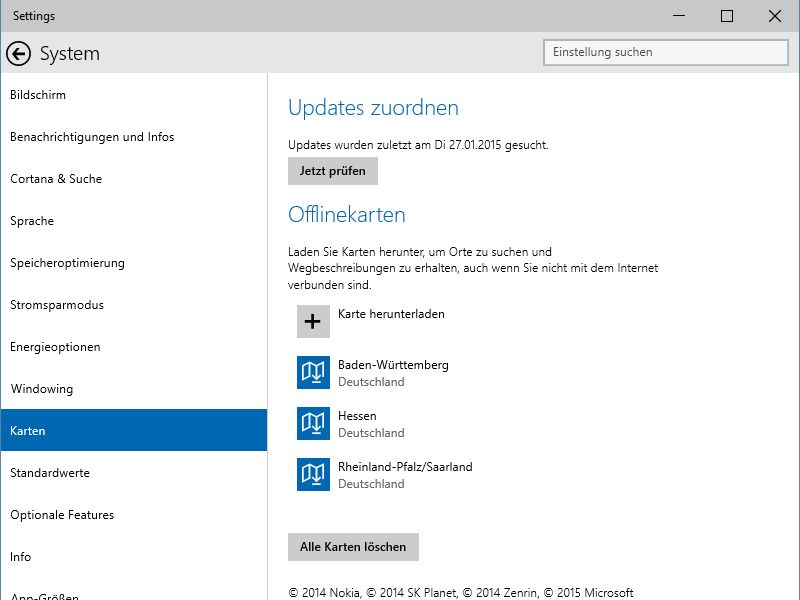This screenshot has height=600, width=800.
Task: Open Standardwerte section
Action: click(134, 473)
